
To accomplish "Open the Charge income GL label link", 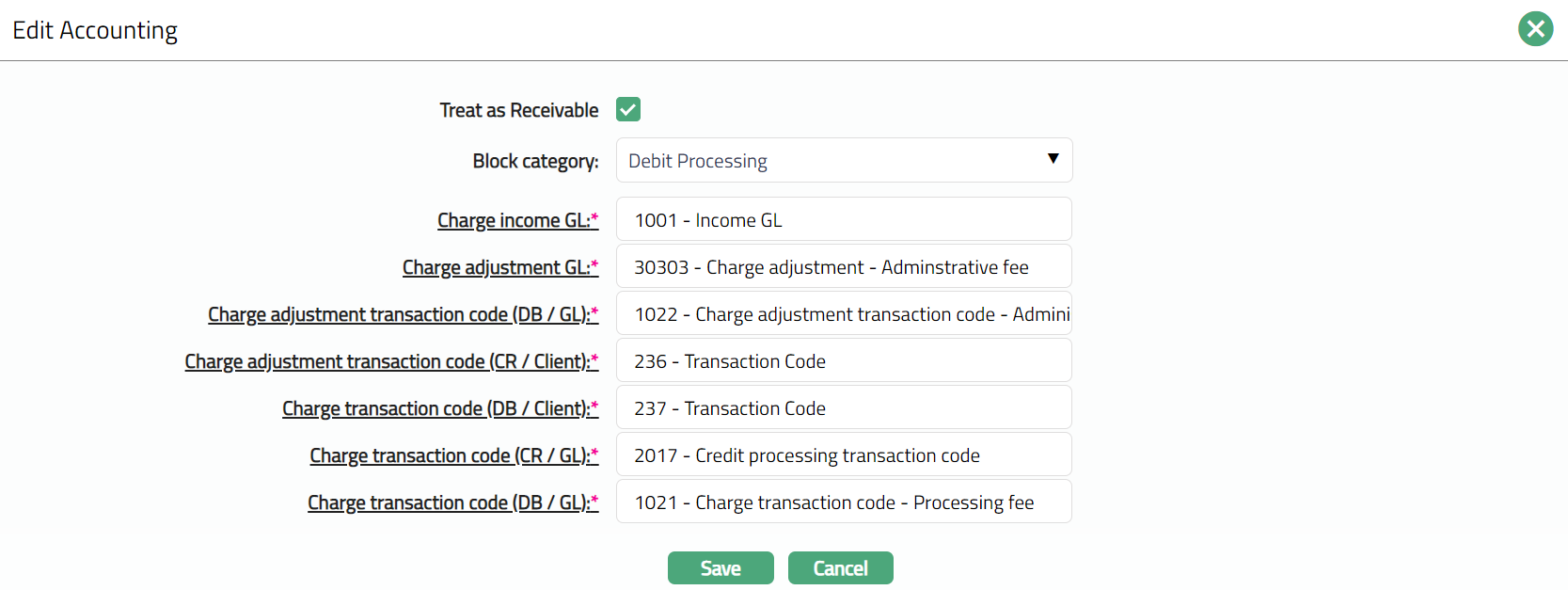I will [514, 220].
